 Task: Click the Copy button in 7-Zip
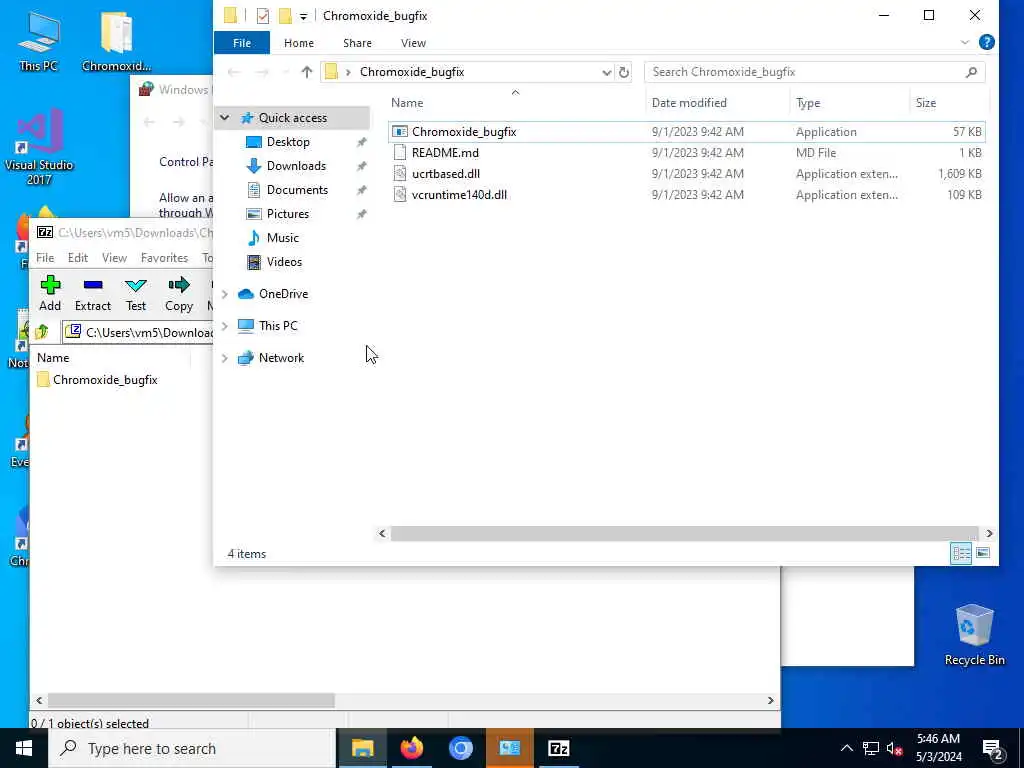click(179, 293)
